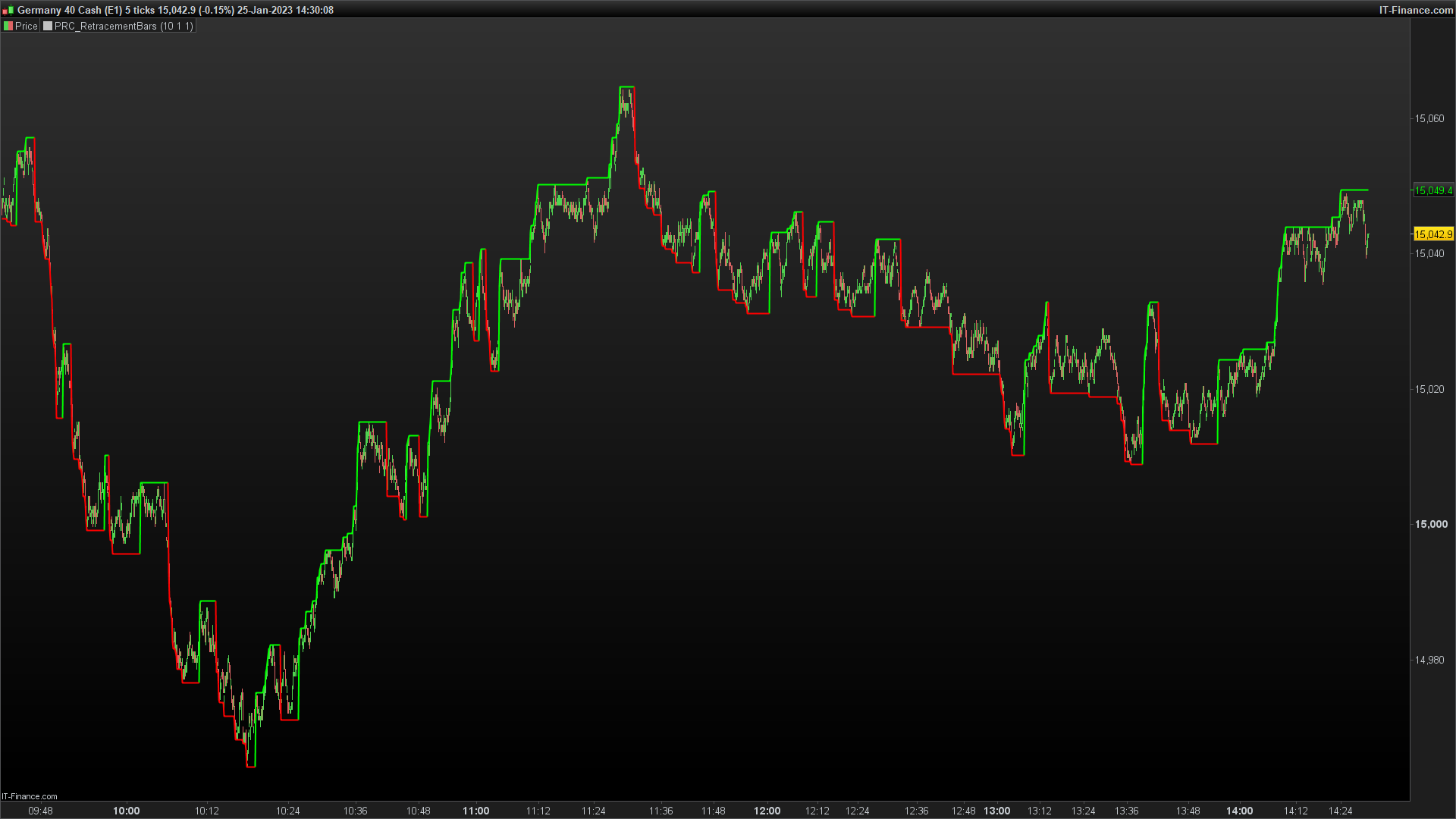Click the 14:00 time axis marker
Image resolution: width=1456 pixels, height=819 pixels.
click(x=1239, y=811)
